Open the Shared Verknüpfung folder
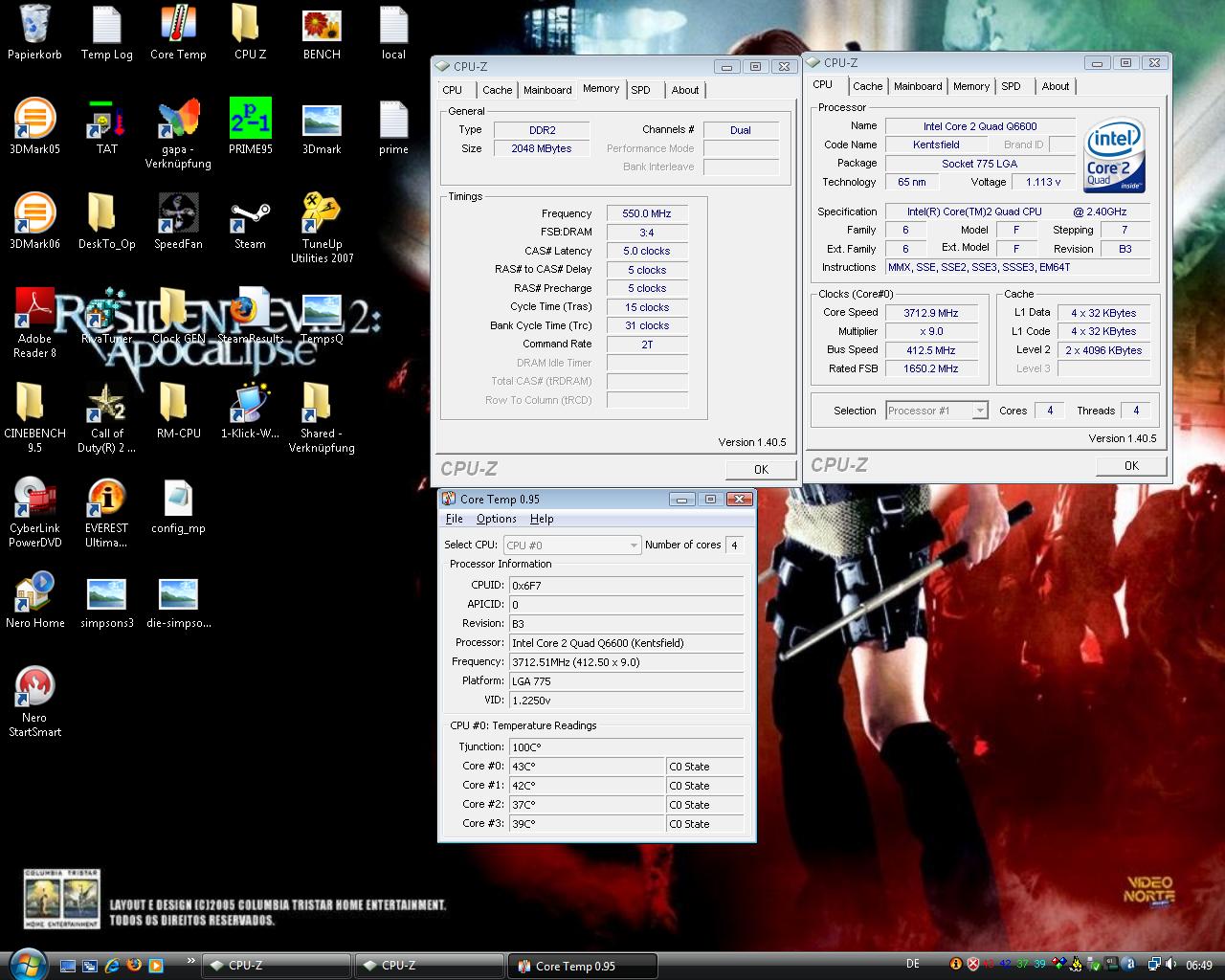 (x=322, y=417)
